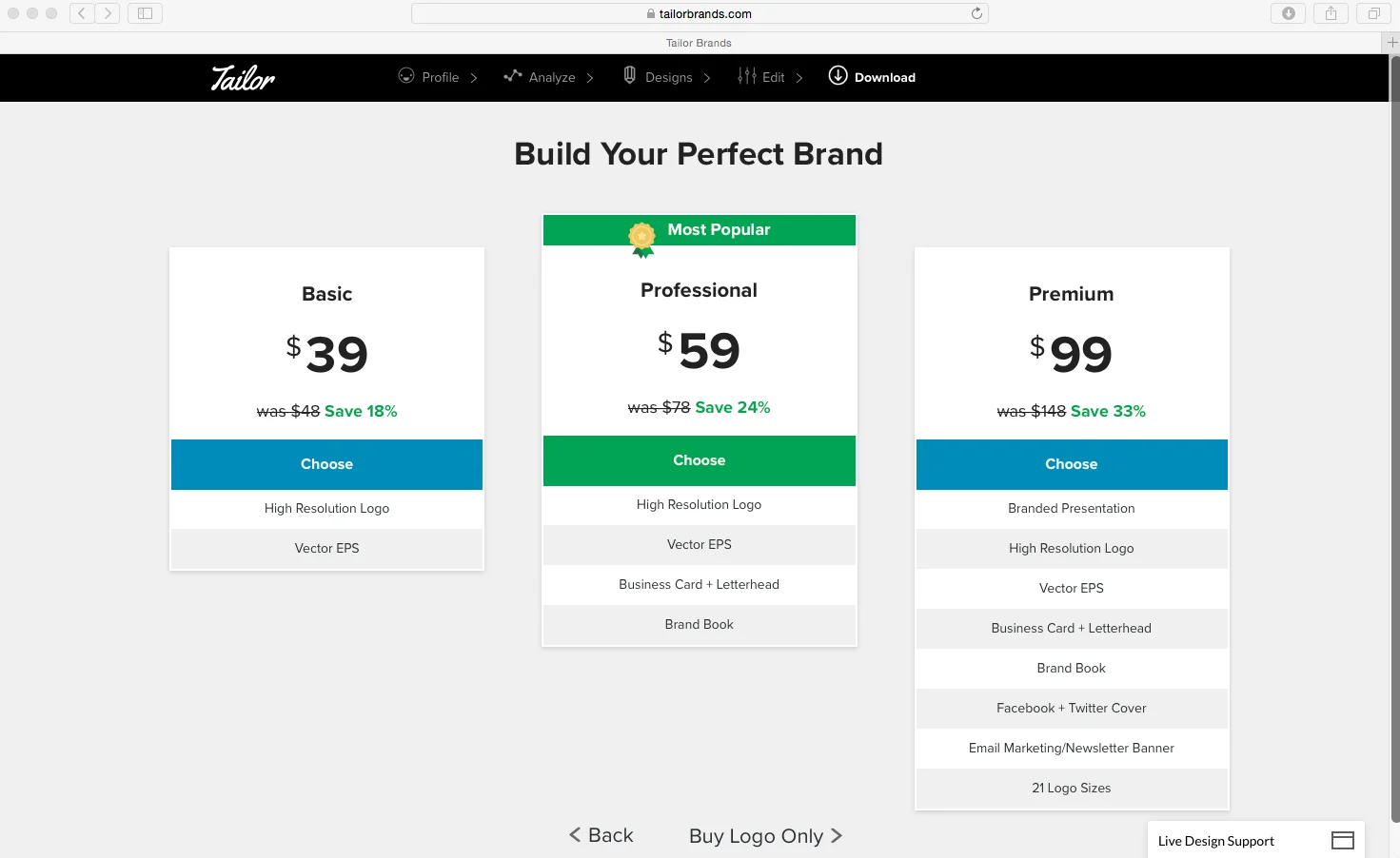Reload the page with the refresh icon
The width and height of the screenshot is (1400, 858).
[x=976, y=13]
